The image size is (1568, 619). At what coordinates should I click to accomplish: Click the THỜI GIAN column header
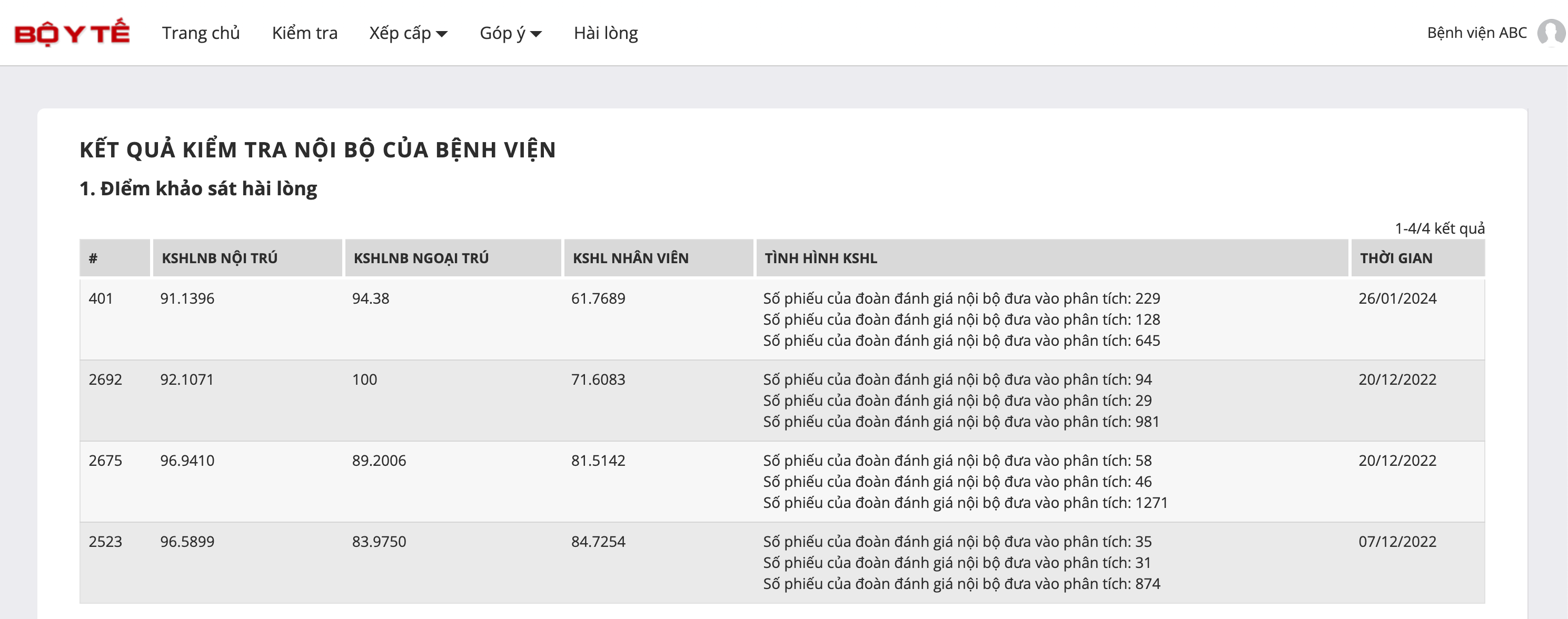[x=1396, y=258]
